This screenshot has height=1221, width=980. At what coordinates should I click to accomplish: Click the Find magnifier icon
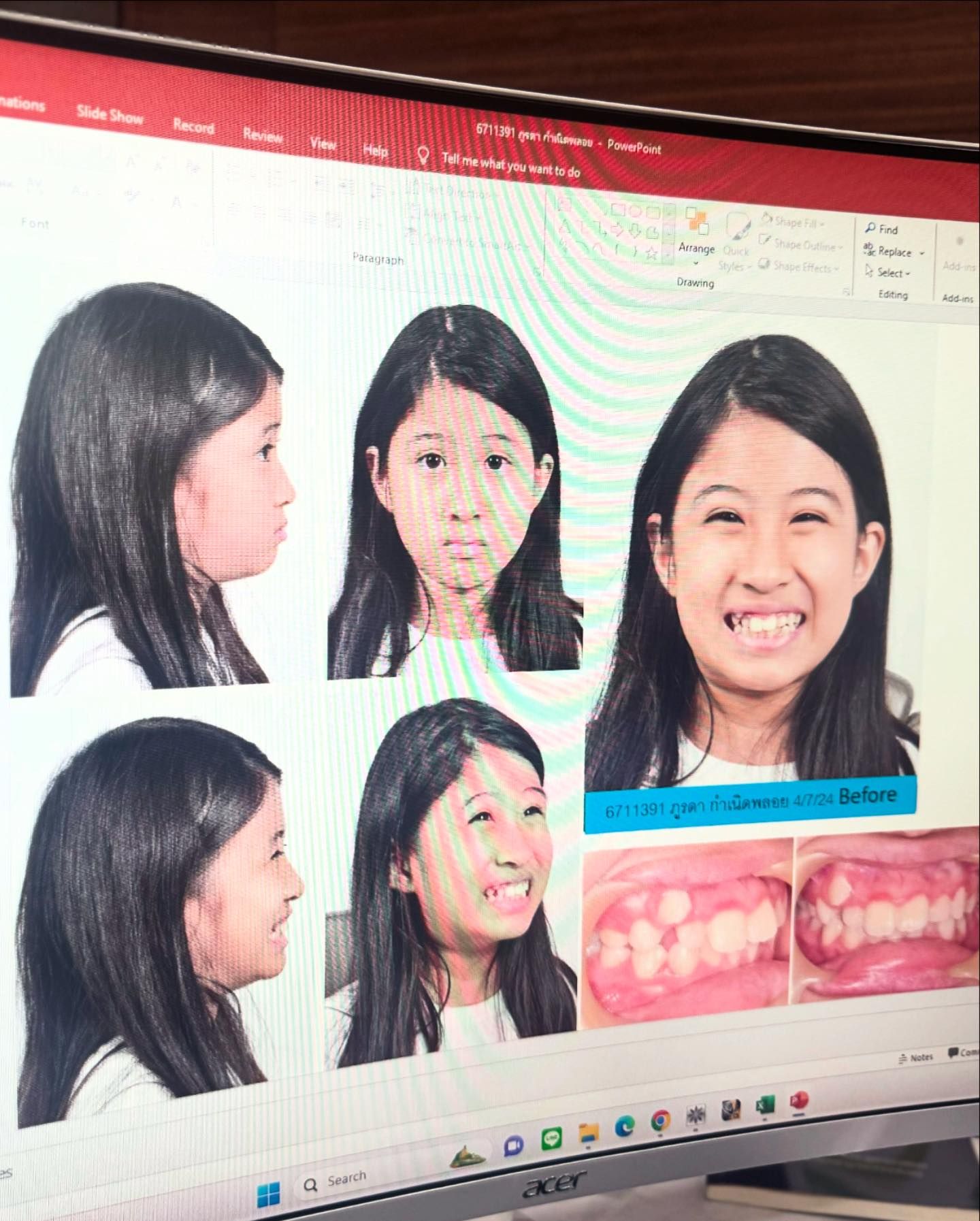point(870,227)
